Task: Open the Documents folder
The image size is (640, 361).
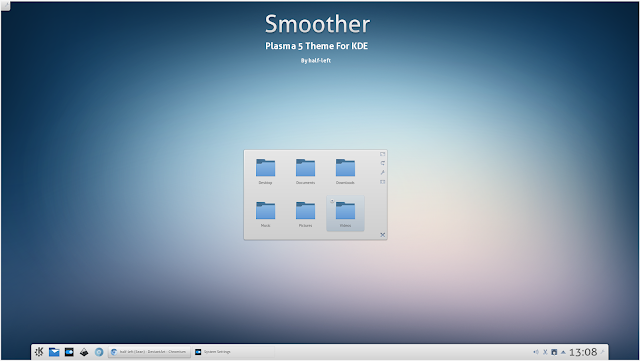Action: click(305, 172)
